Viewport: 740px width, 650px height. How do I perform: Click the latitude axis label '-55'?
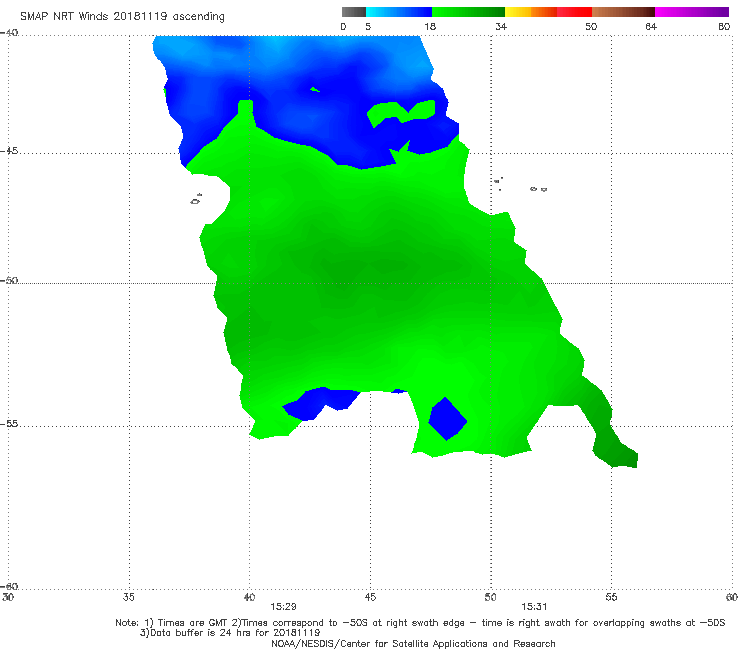(x=9, y=424)
